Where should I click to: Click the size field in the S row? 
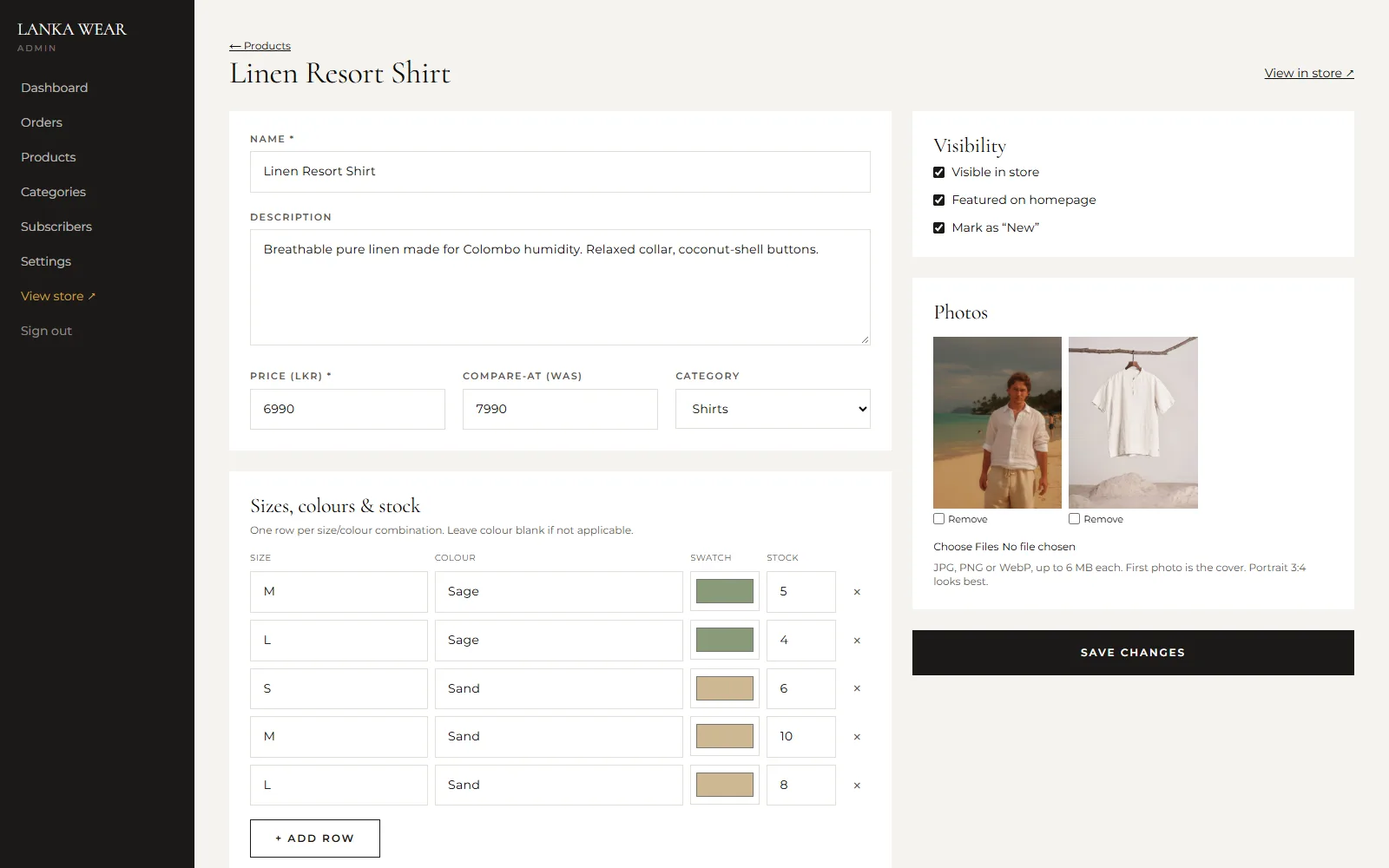coord(339,688)
